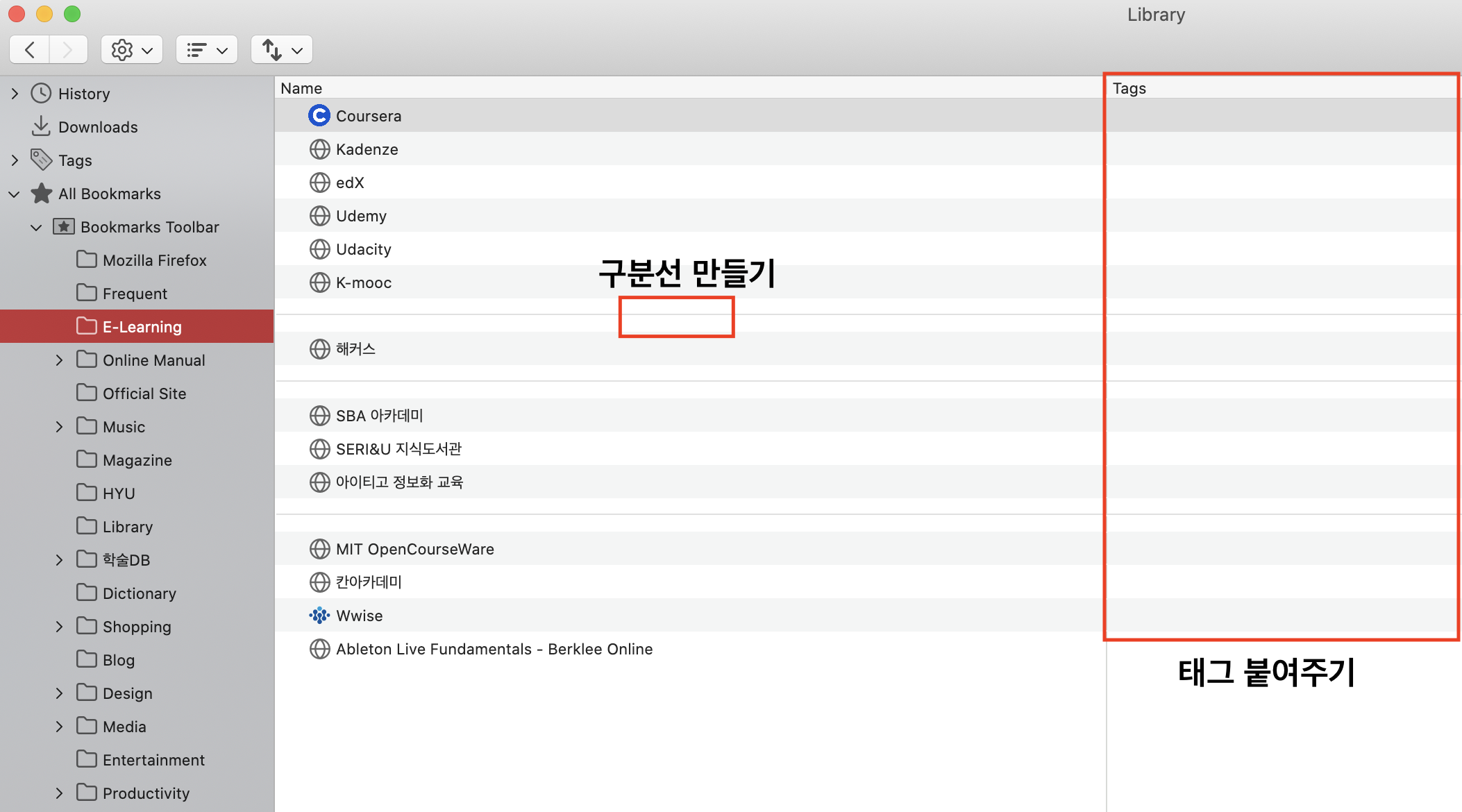Select the Coursera bookmark icon
The image size is (1462, 812).
[319, 115]
